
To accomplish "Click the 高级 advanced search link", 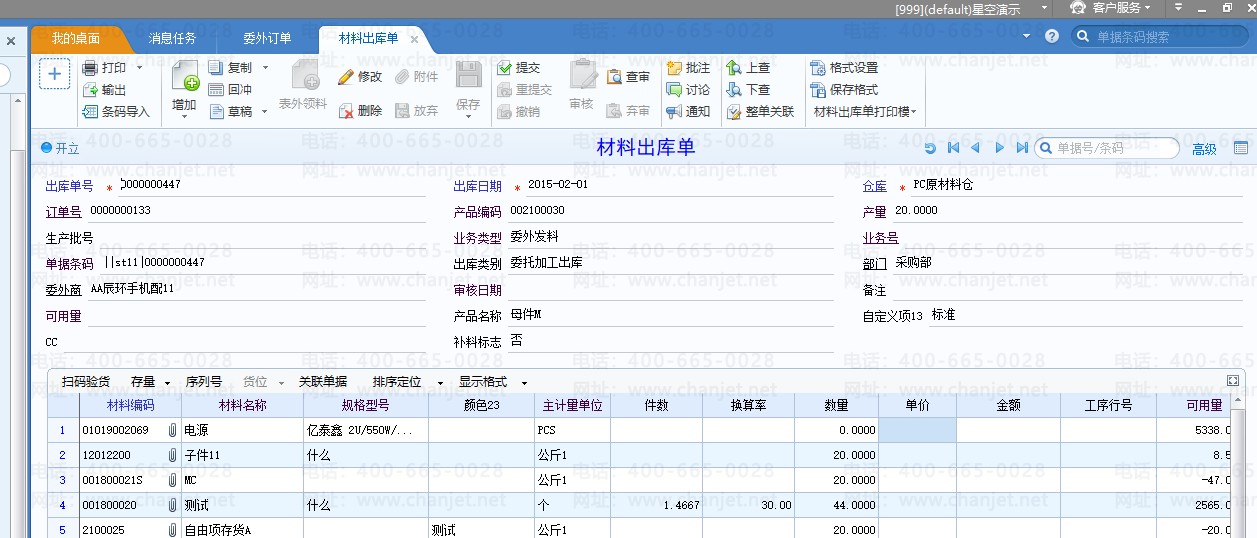I will (x=1204, y=149).
